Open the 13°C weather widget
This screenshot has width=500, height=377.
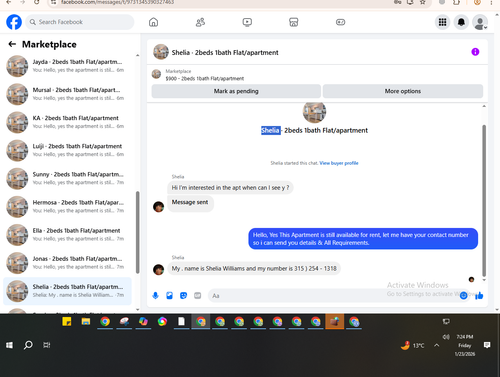click(x=413, y=345)
